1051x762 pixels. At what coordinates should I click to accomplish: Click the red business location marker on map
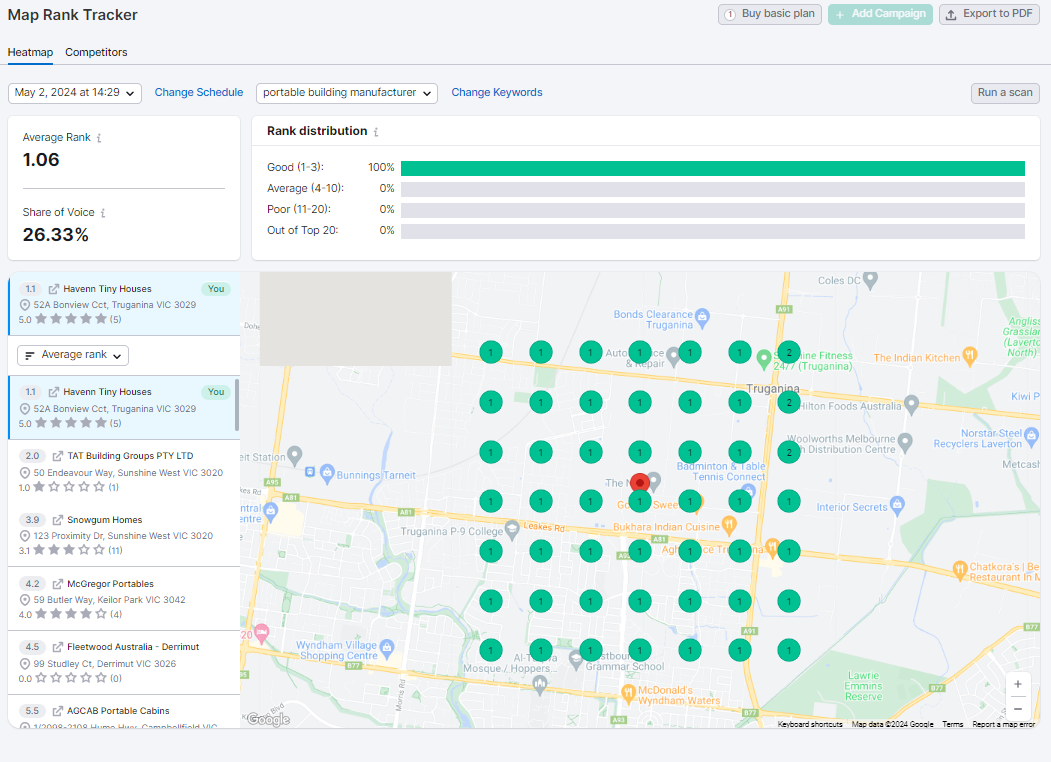640,482
